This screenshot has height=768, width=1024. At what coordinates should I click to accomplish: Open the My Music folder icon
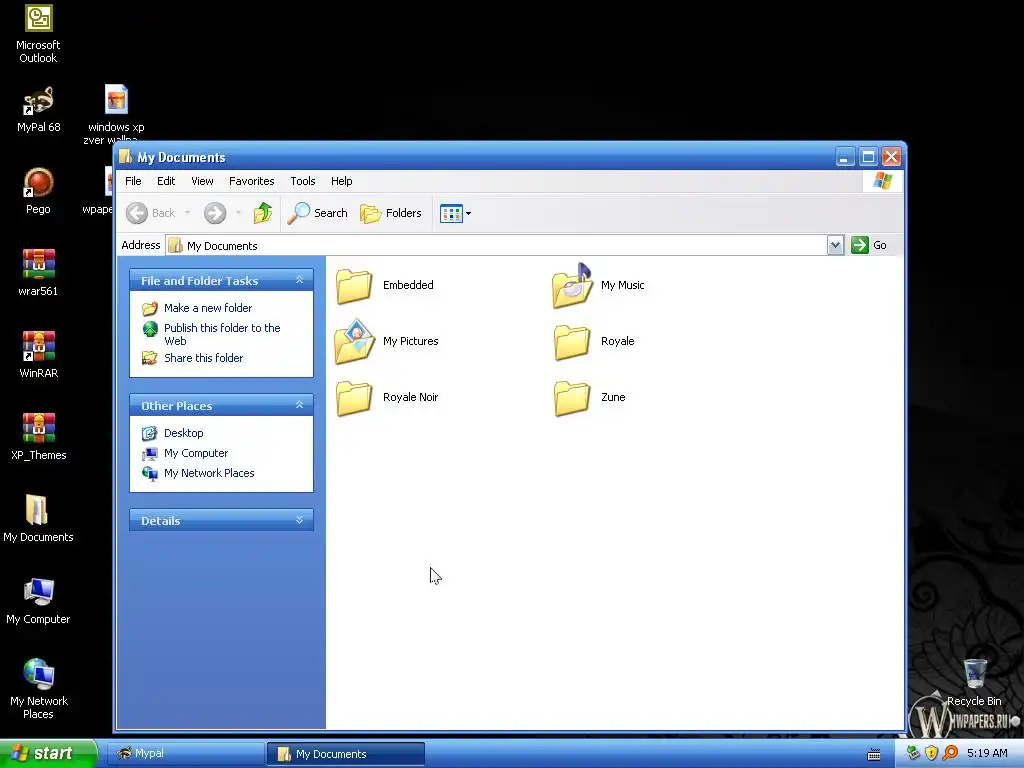[x=572, y=286]
